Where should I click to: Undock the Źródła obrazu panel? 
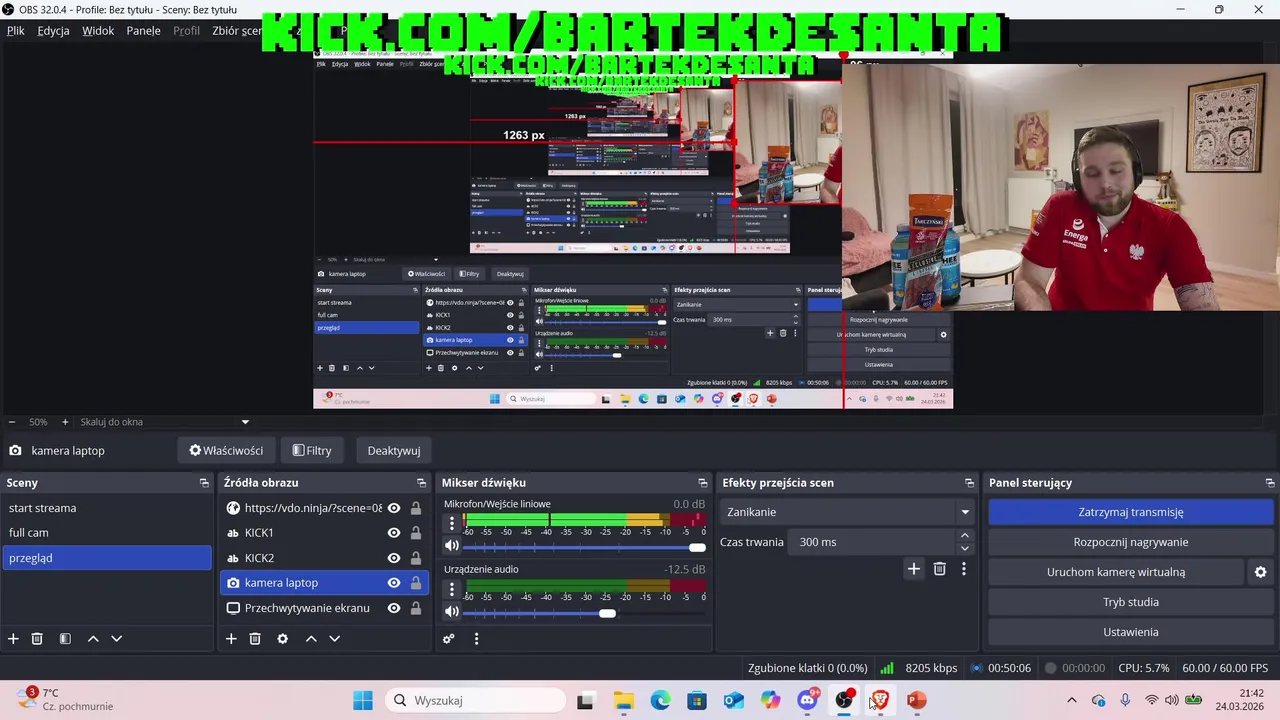coord(421,483)
